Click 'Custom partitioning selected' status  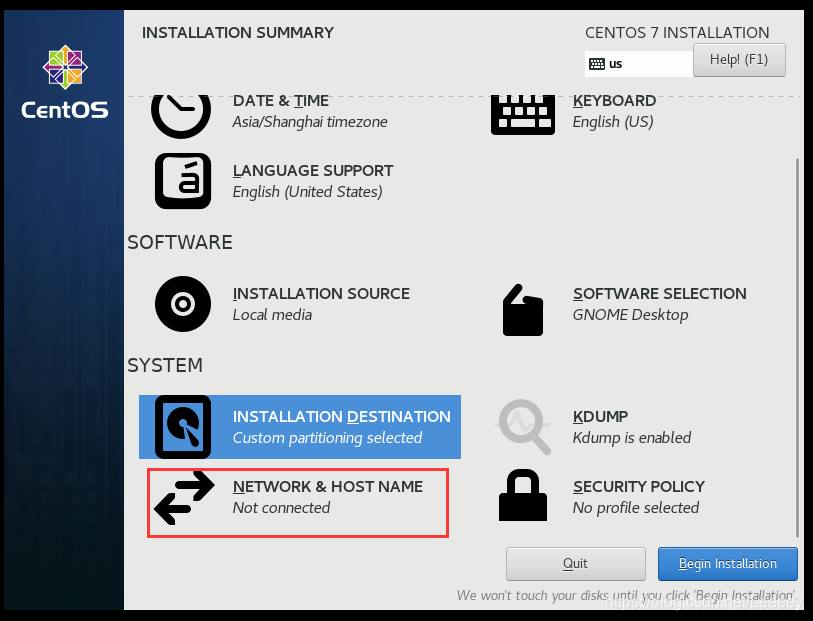(x=327, y=438)
